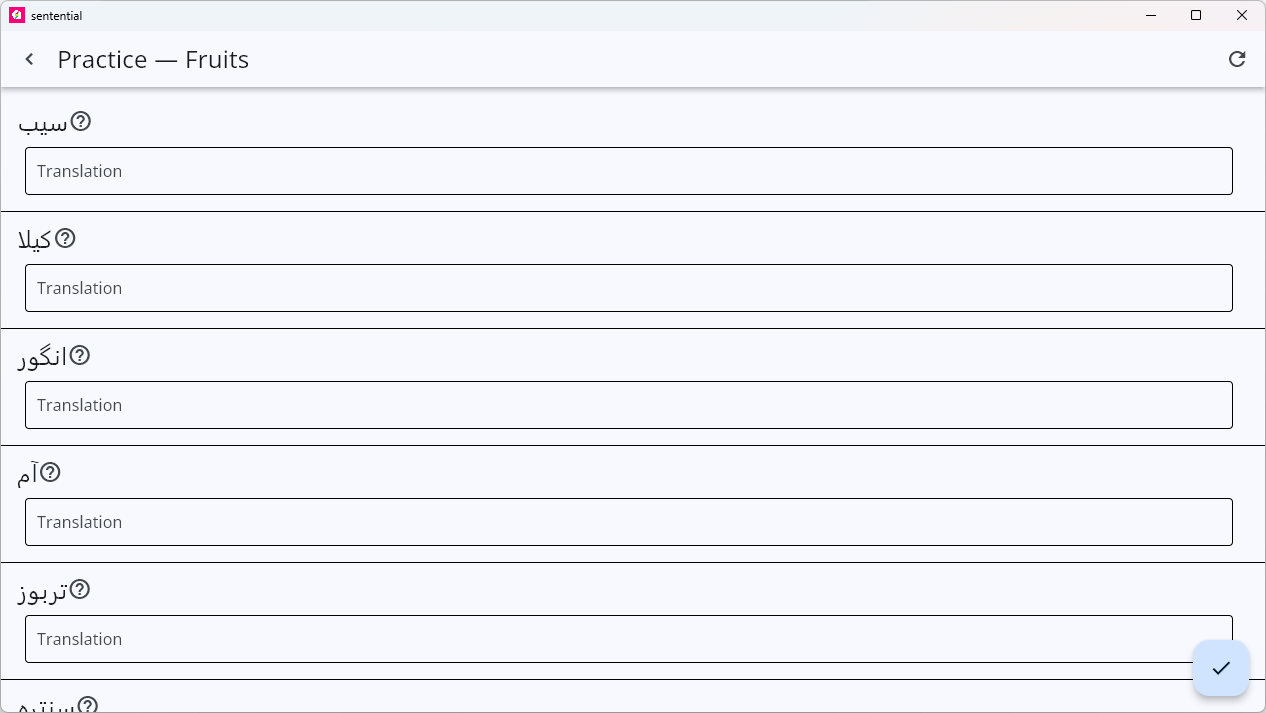Submit answers with the checkmark button
The image size is (1266, 713).
1221,668
